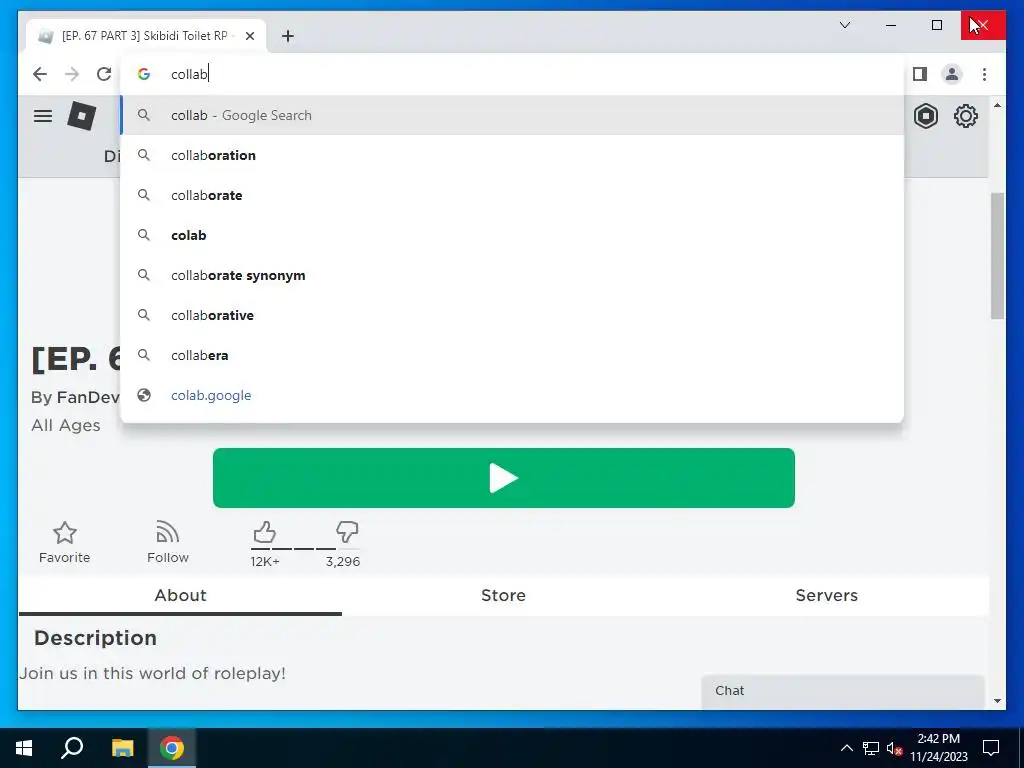Select the 'collaborative' suggestion
Screen dimensions: 1024x768
click(x=513, y=315)
